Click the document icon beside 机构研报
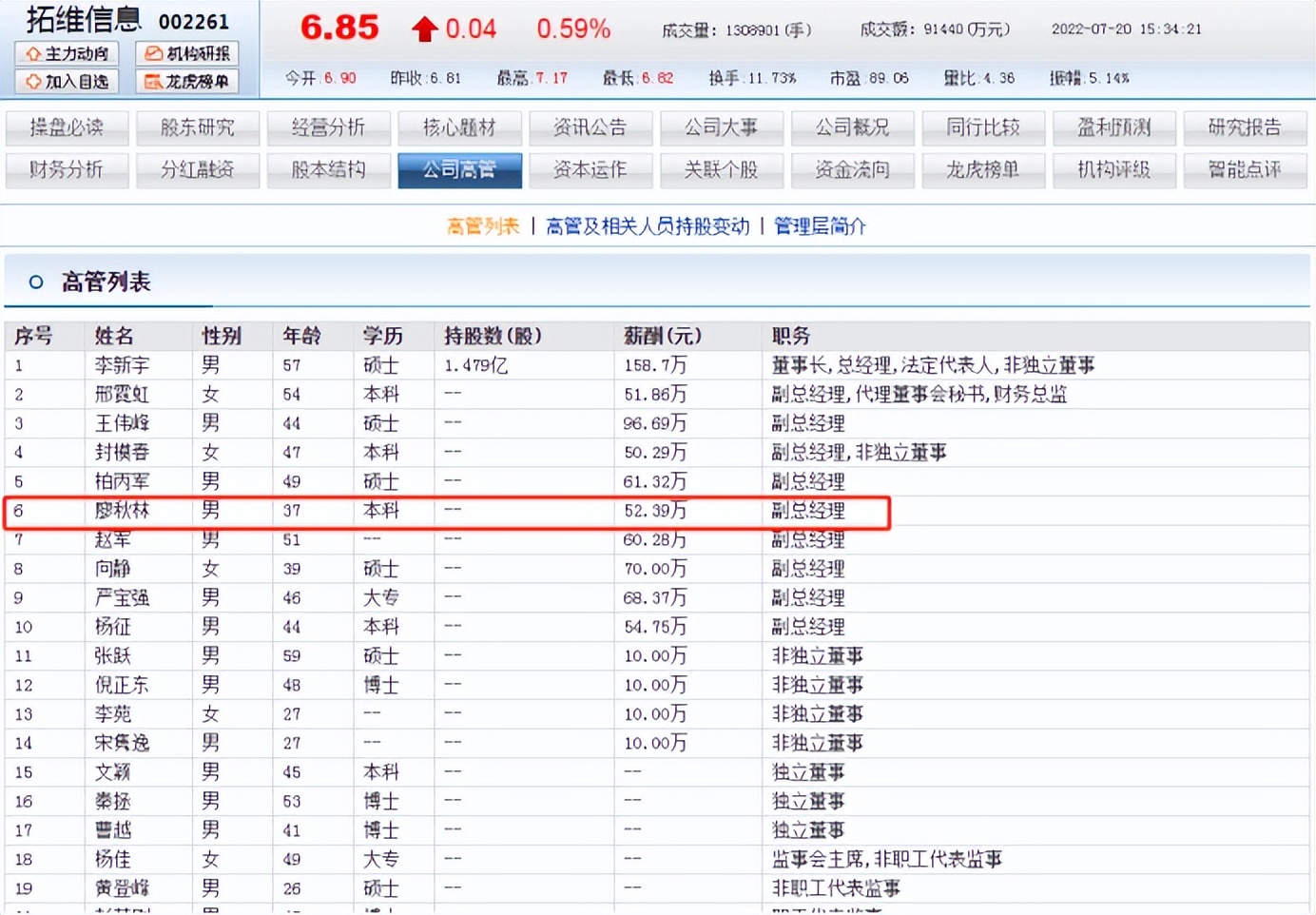The width and height of the screenshot is (1316, 915). [154, 54]
